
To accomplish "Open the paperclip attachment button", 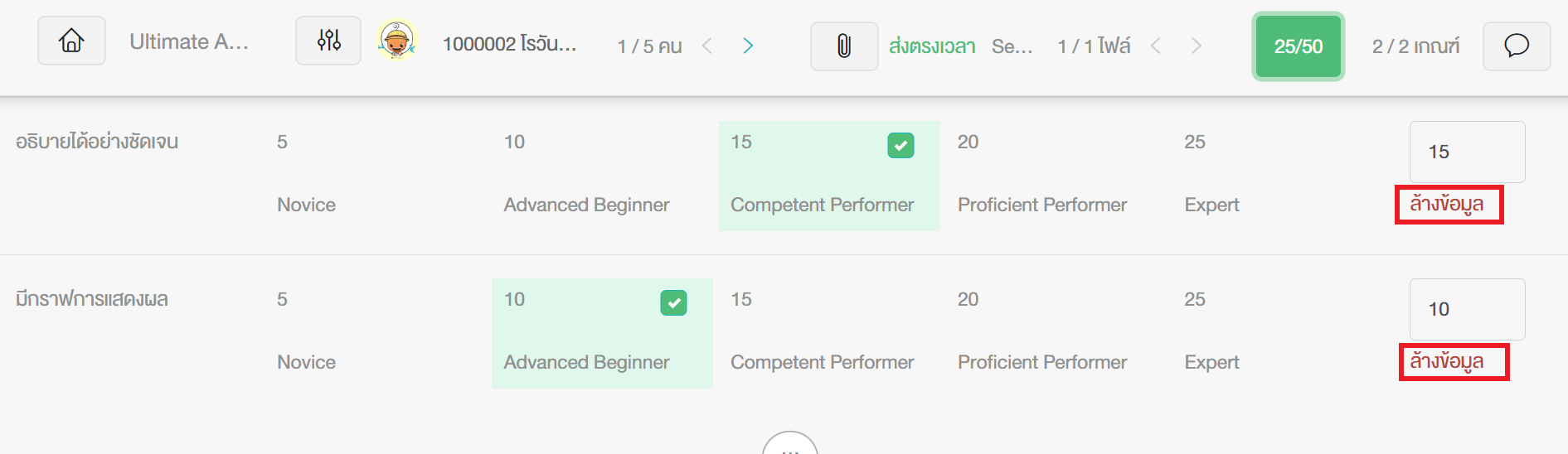I will coord(844,46).
